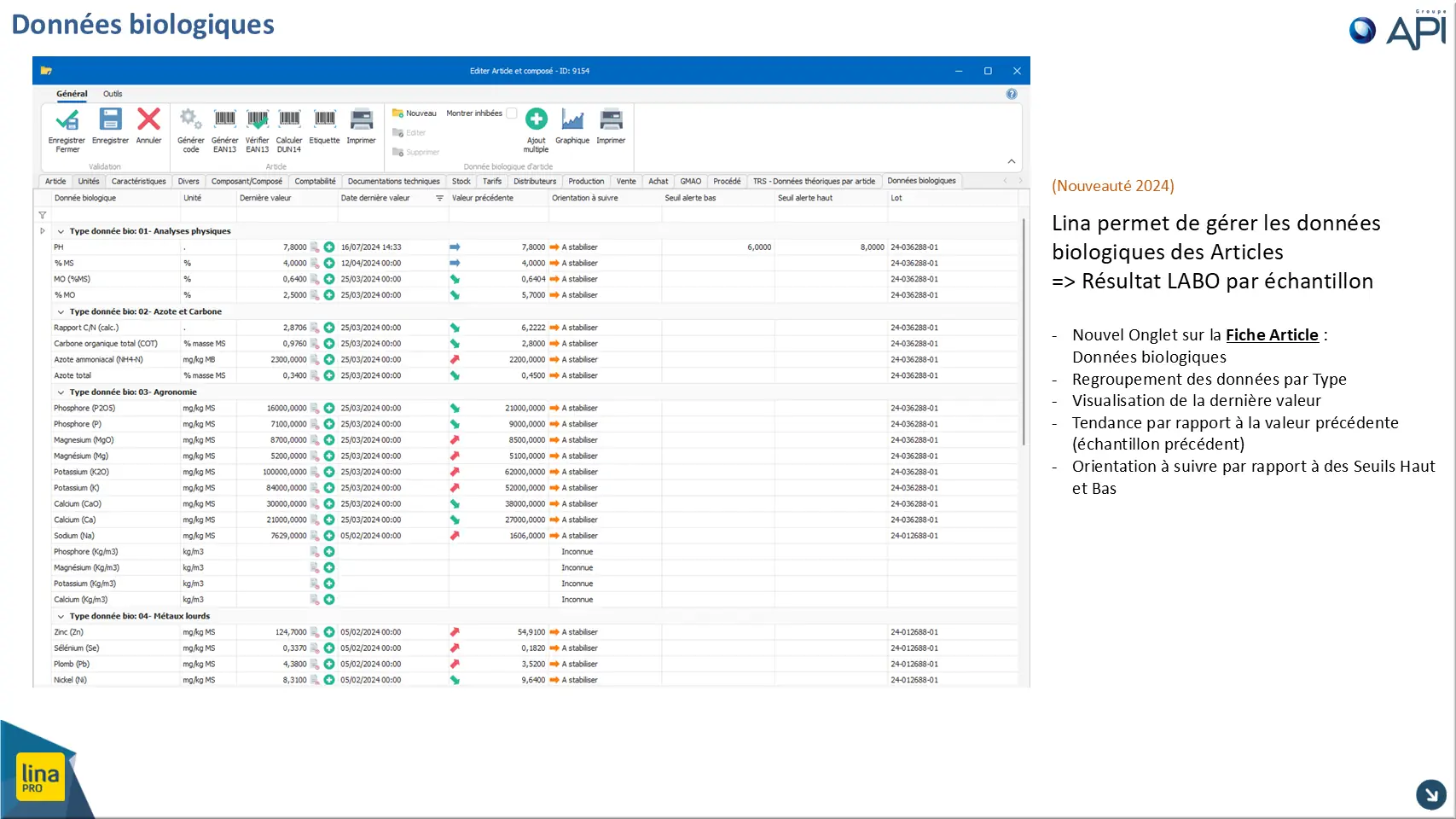Click the Etiquette barcode icon

[324, 119]
